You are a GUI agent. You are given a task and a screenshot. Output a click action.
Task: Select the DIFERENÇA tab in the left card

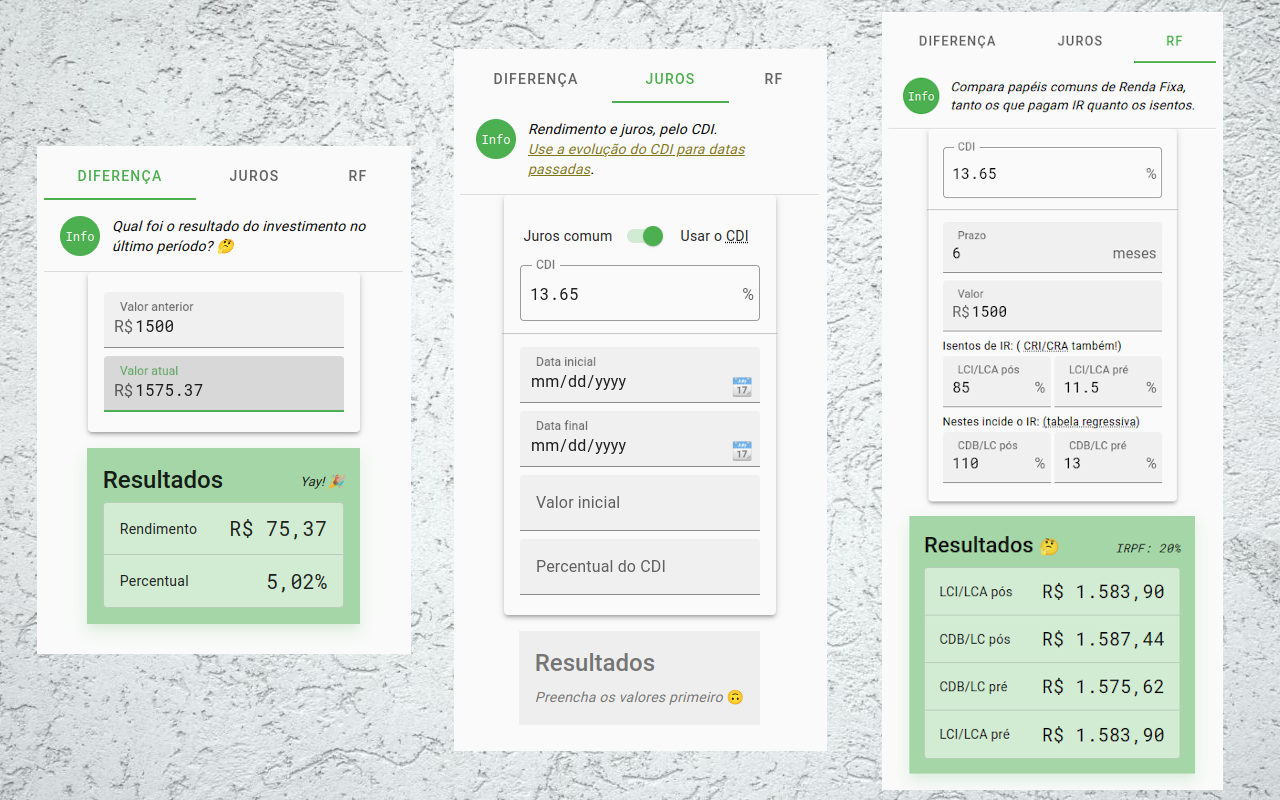click(x=120, y=176)
